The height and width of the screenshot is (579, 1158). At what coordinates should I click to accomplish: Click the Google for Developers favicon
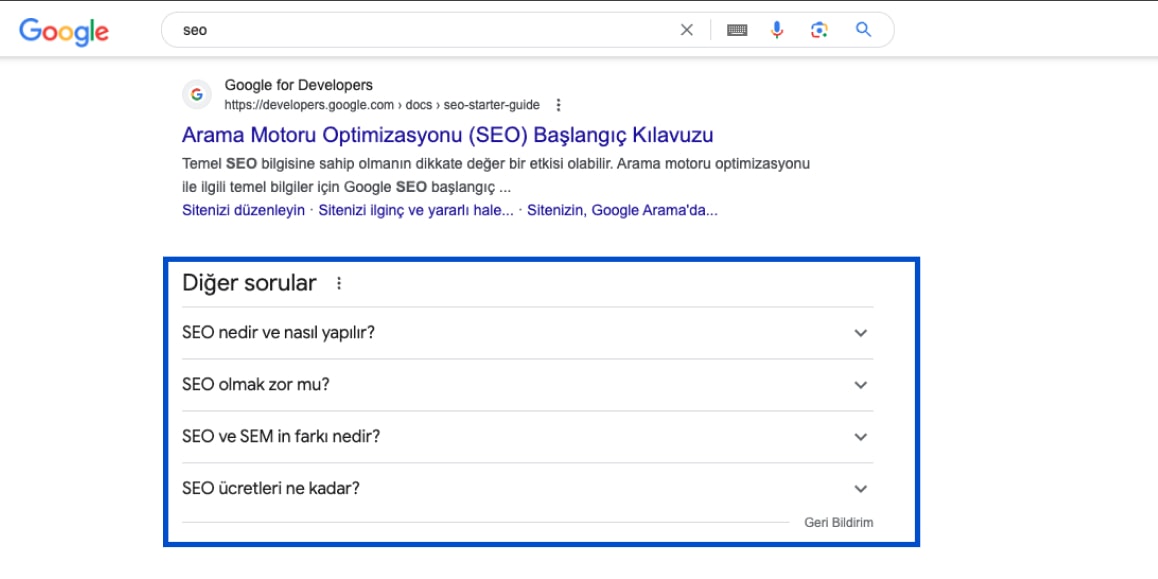click(x=196, y=95)
